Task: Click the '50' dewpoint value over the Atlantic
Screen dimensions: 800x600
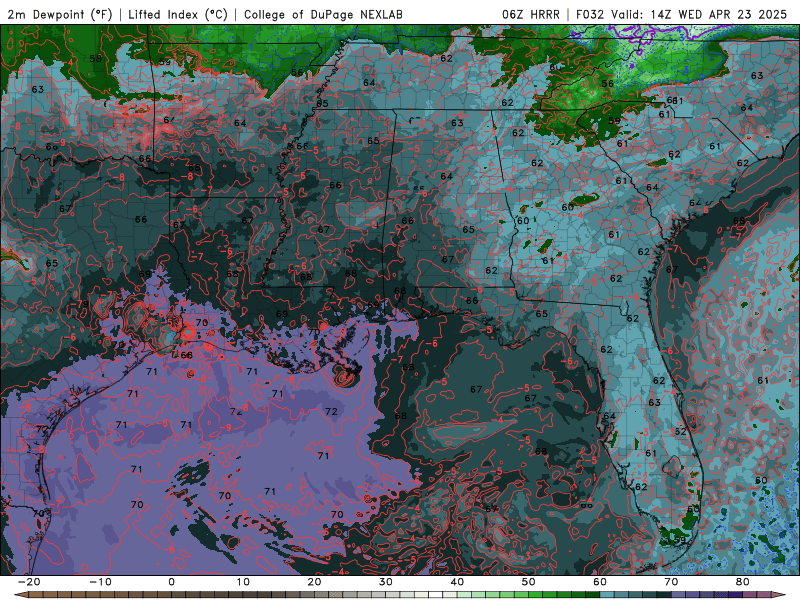Action: 761,481
